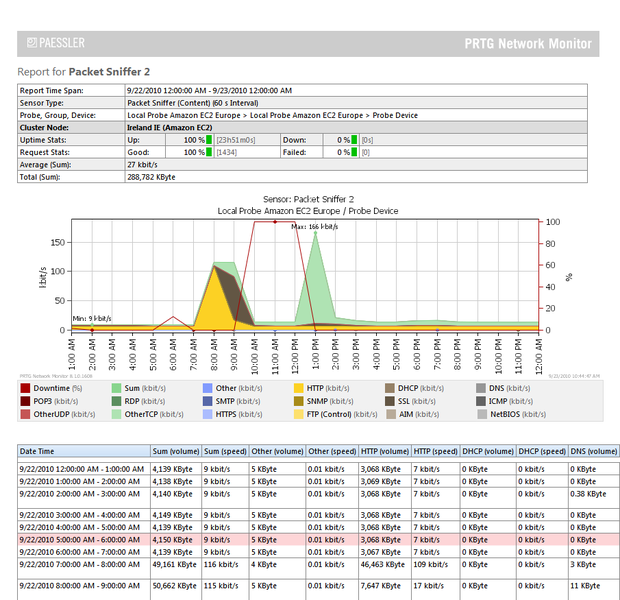Click the ICMP legend swatch
620x600 pixels.
click(481, 401)
